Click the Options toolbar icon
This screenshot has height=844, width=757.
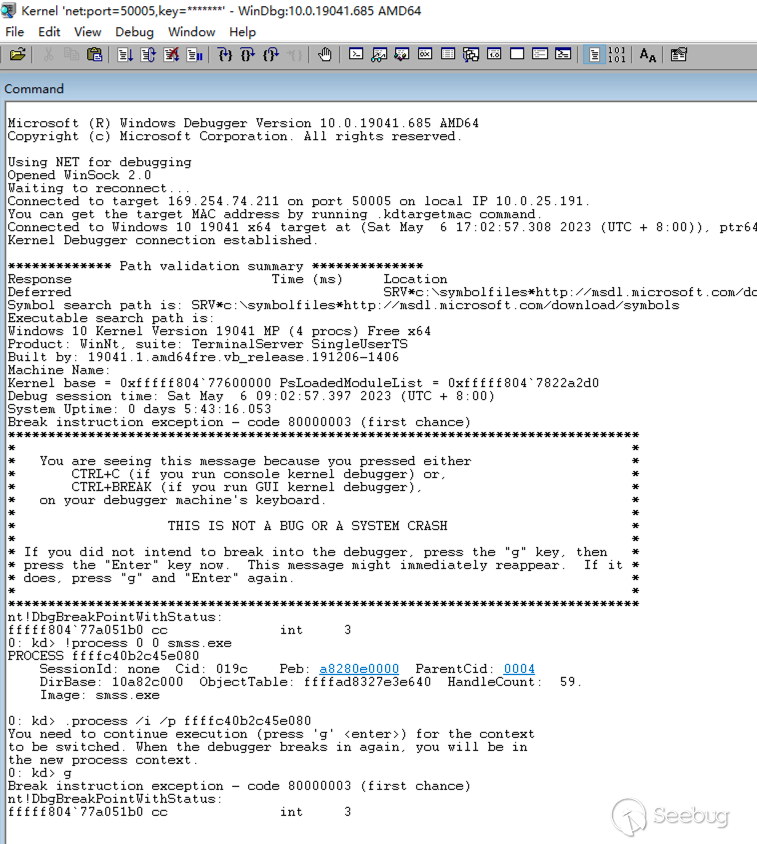pyautogui.click(x=678, y=54)
